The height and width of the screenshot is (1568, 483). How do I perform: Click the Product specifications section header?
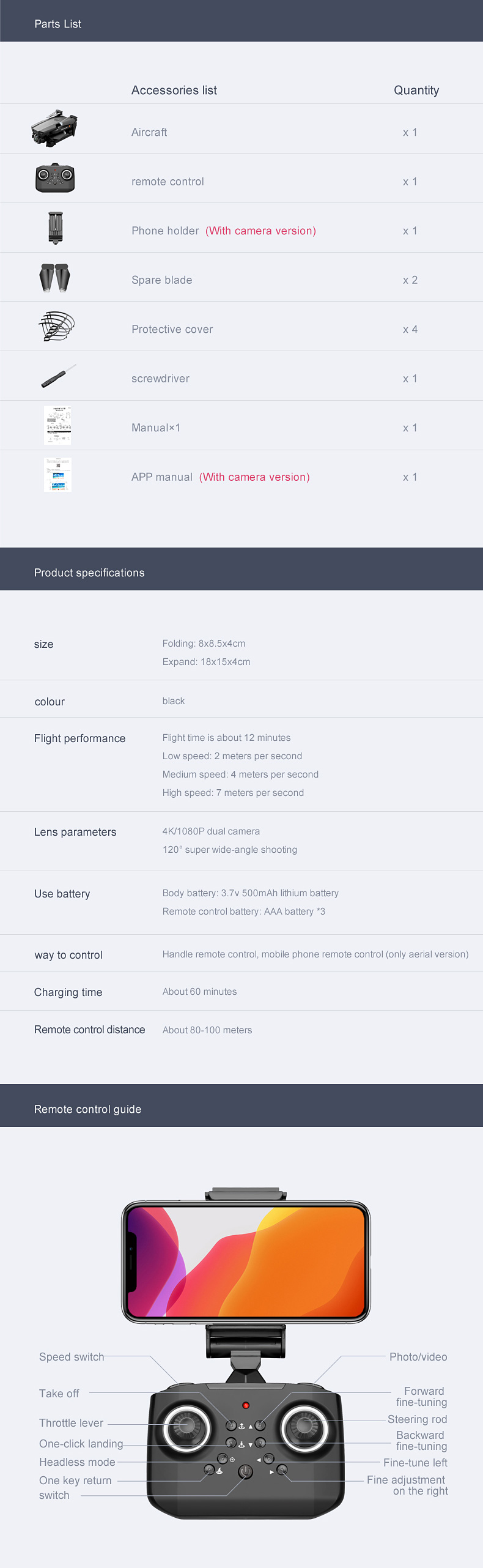[89, 573]
